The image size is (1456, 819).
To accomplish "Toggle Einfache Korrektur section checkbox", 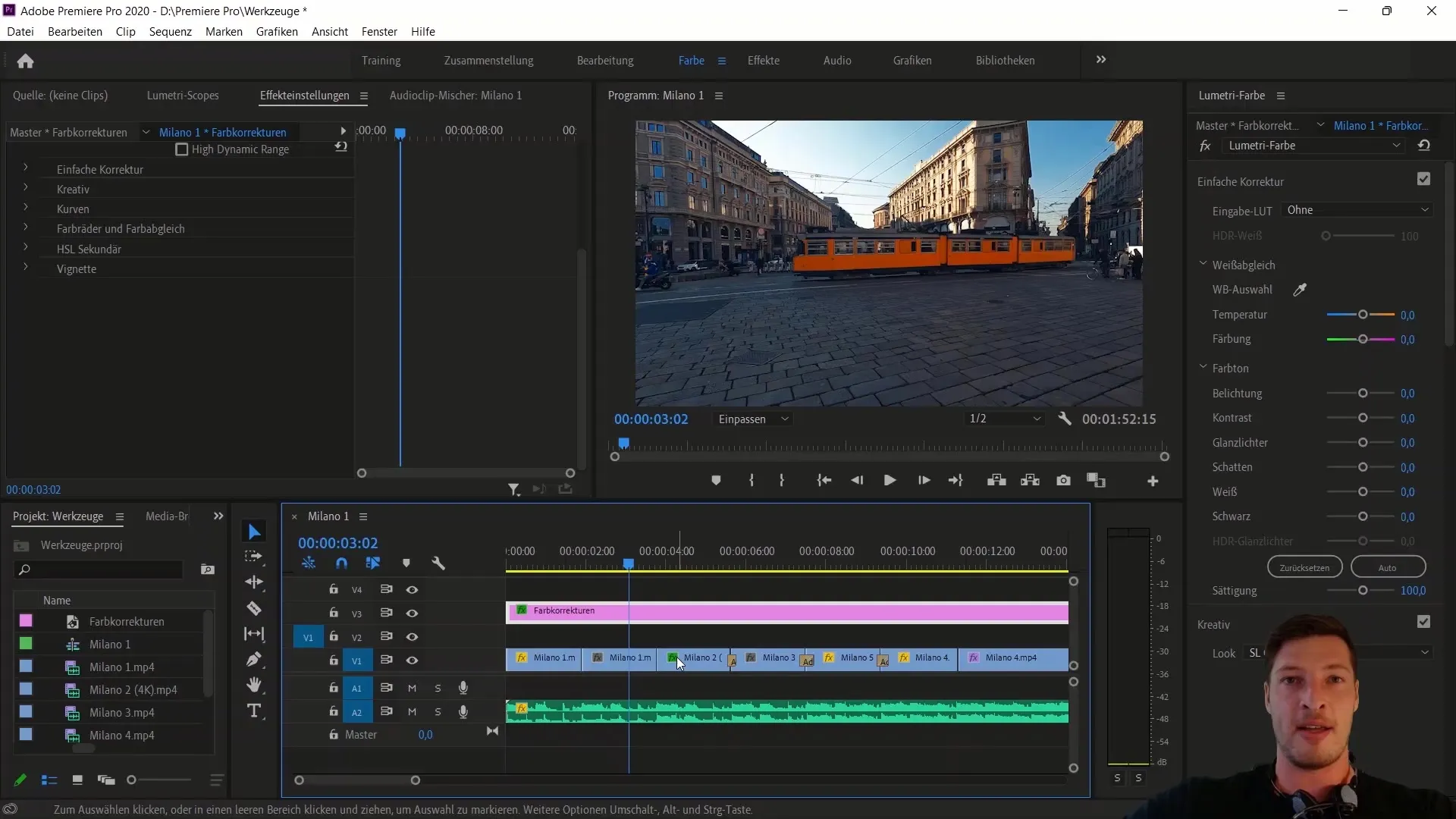I will pos(1423,179).
